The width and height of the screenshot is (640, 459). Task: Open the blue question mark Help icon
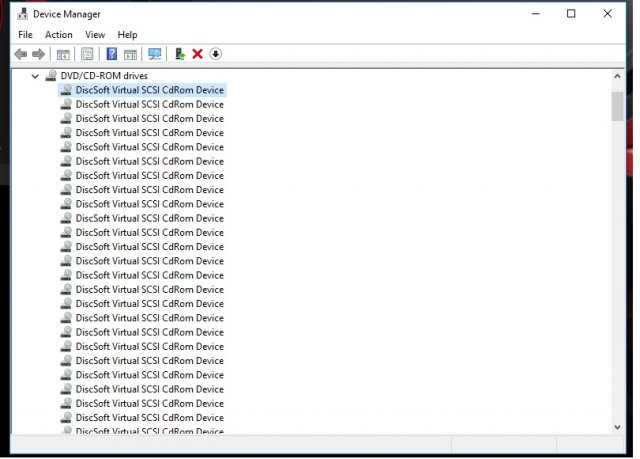[111, 54]
